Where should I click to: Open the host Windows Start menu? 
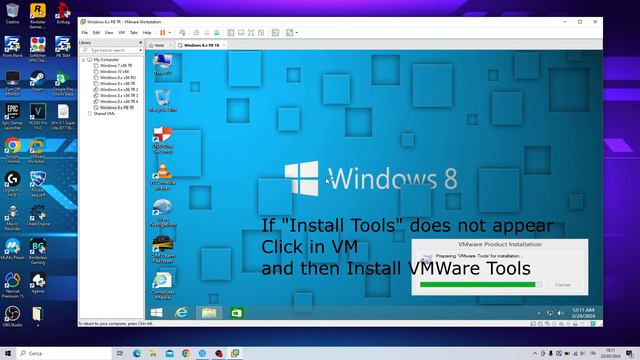tap(8, 353)
